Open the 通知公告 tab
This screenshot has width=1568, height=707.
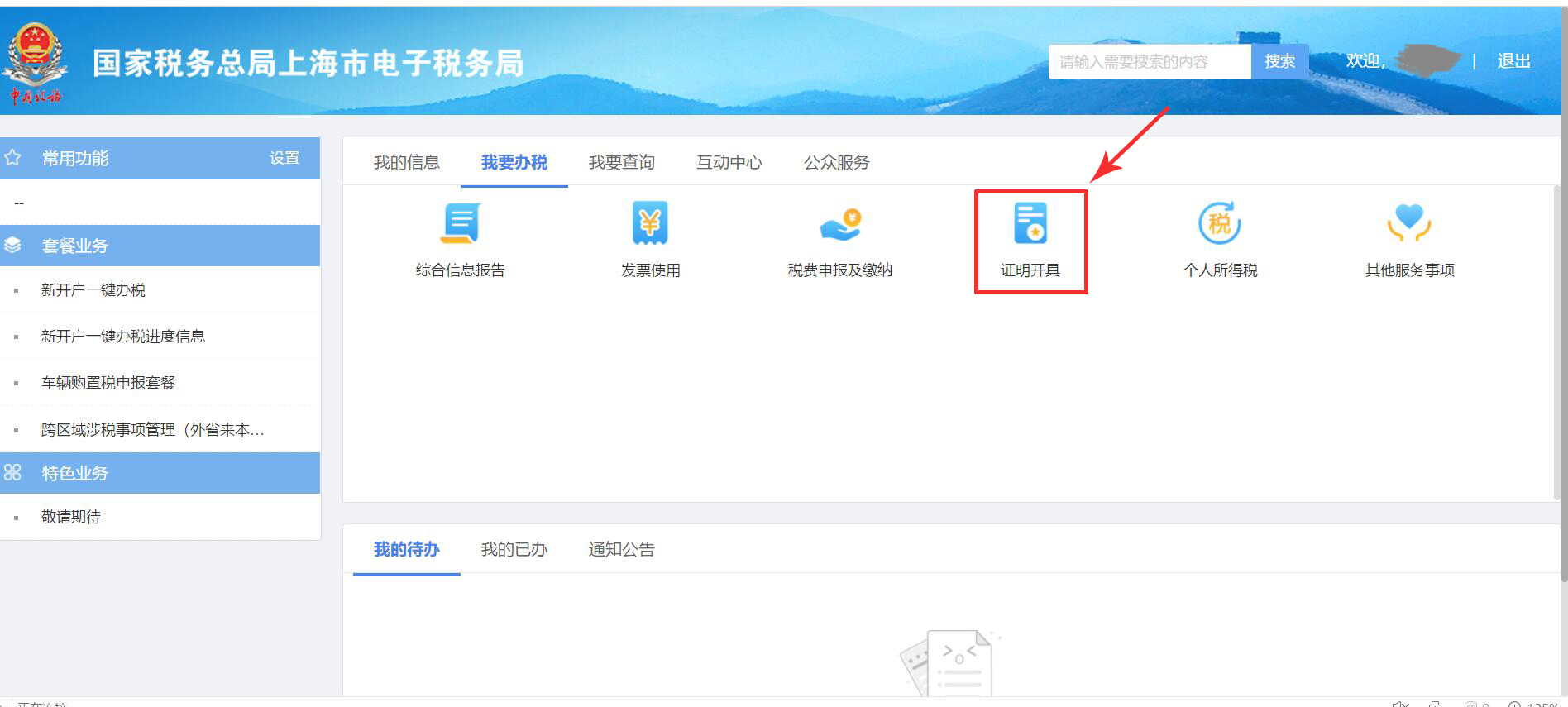coord(621,549)
